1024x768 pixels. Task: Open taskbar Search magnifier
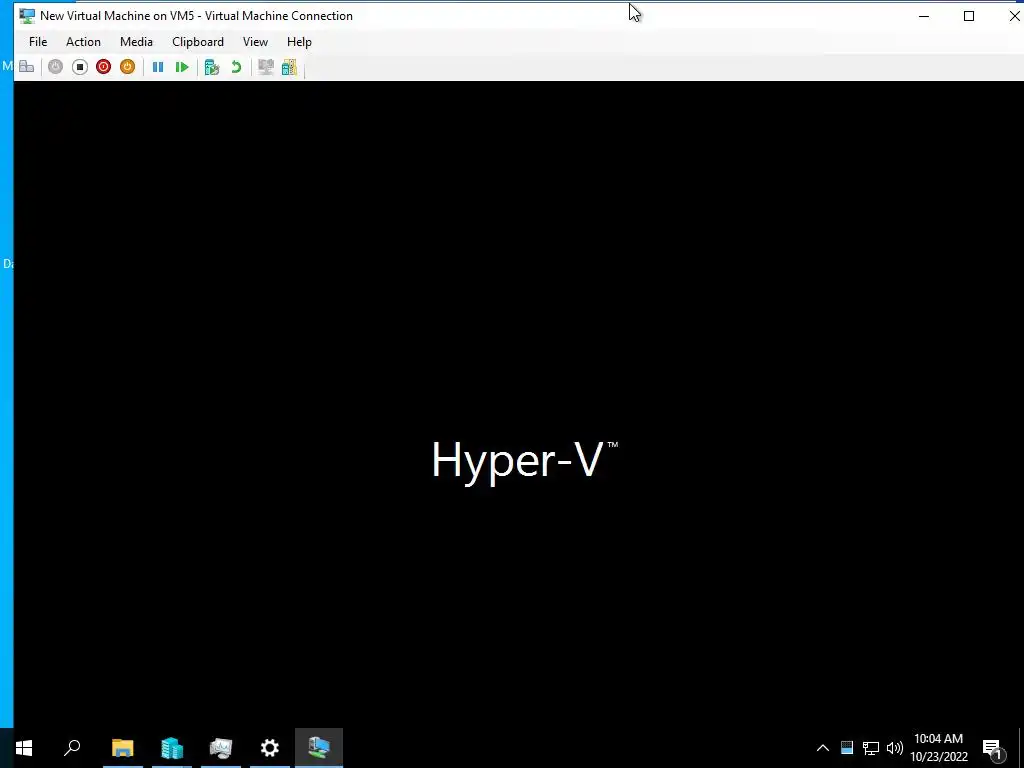(72, 748)
